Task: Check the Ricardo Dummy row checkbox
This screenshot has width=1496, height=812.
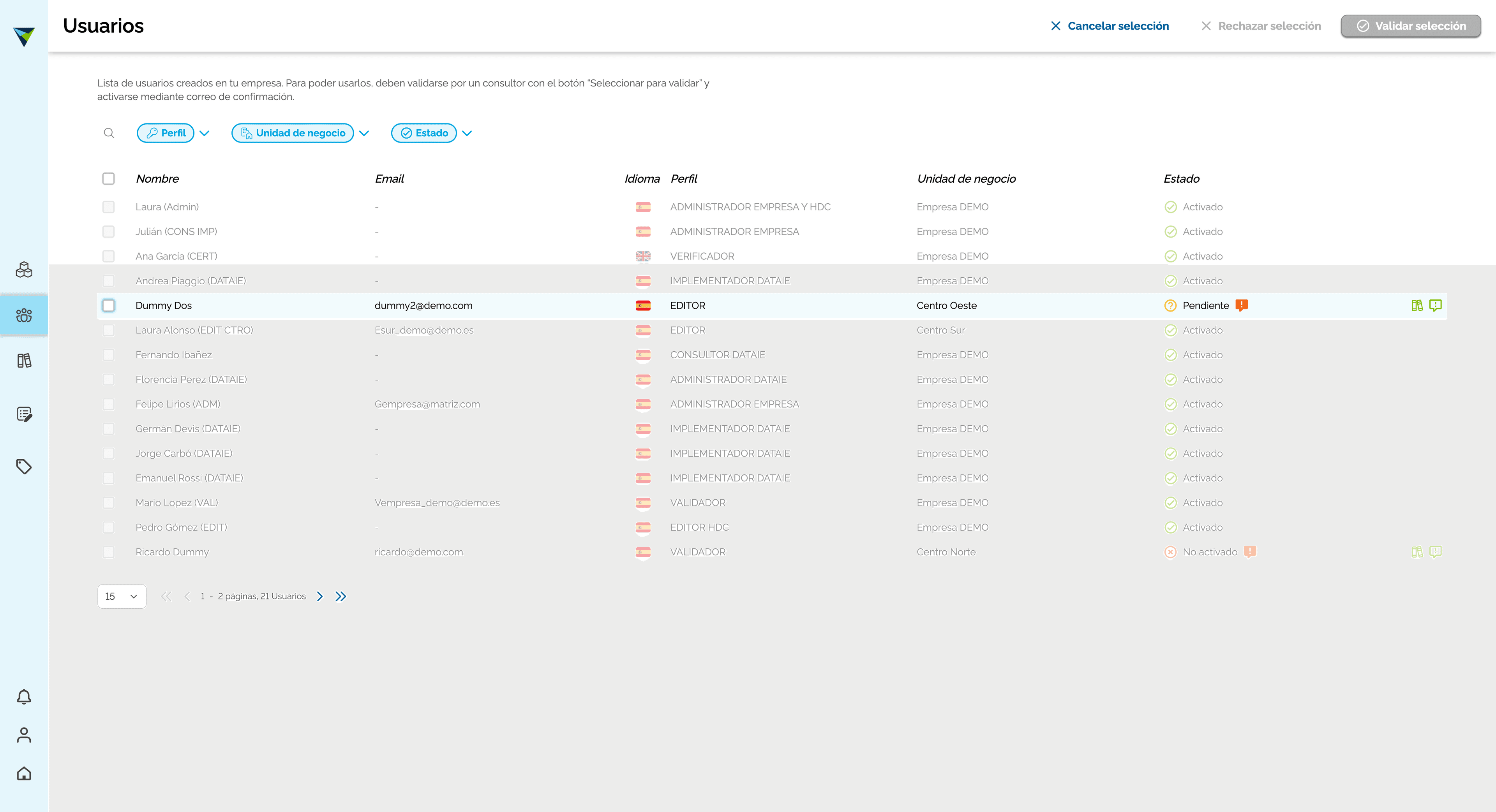Action: pos(109,552)
